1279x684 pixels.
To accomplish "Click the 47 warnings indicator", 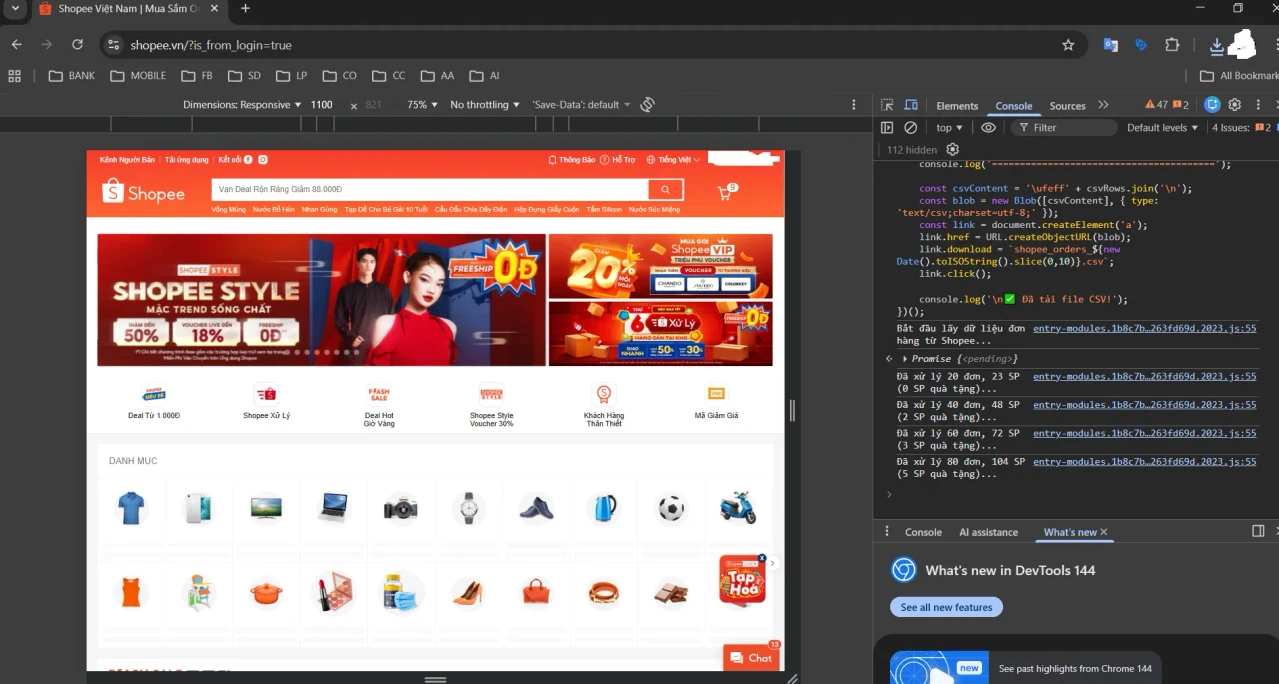I will click(1156, 105).
